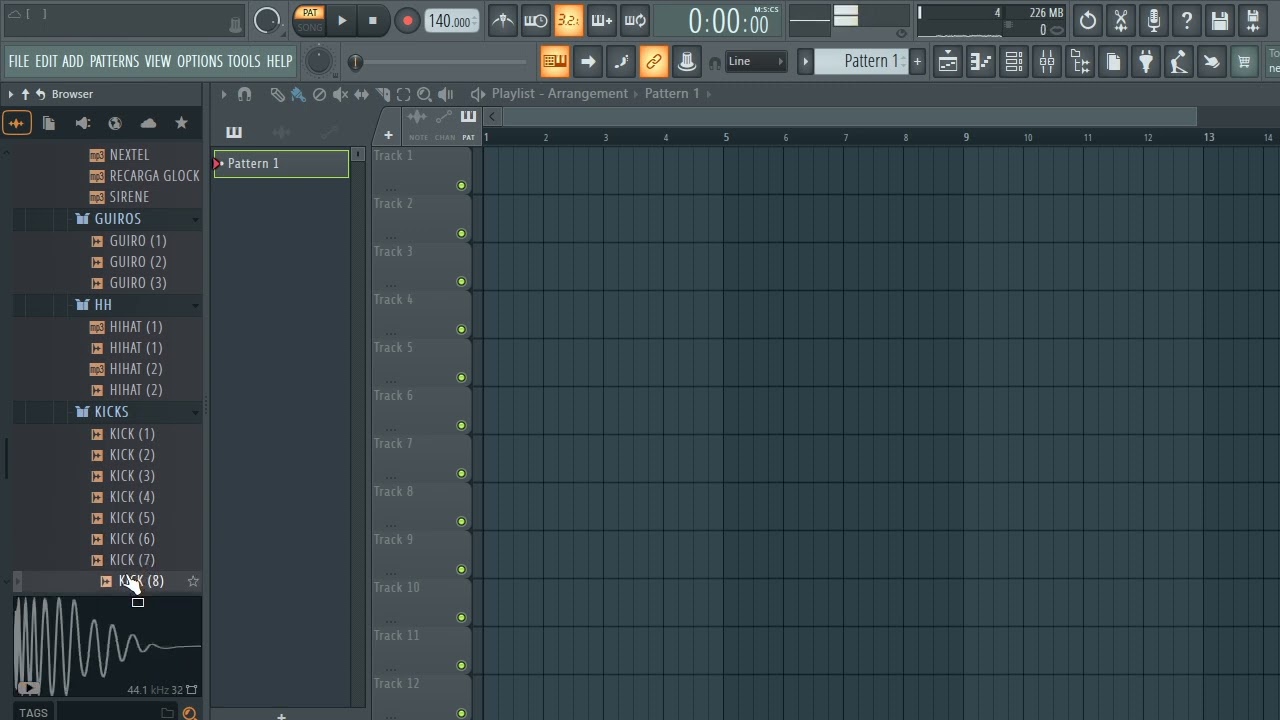The image size is (1280, 720).
Task: Click the KICK (8) waveform preview
Action: 107,646
